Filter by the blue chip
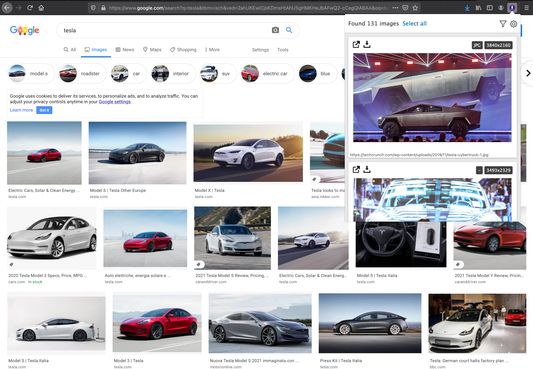The image size is (533, 369). point(317,73)
